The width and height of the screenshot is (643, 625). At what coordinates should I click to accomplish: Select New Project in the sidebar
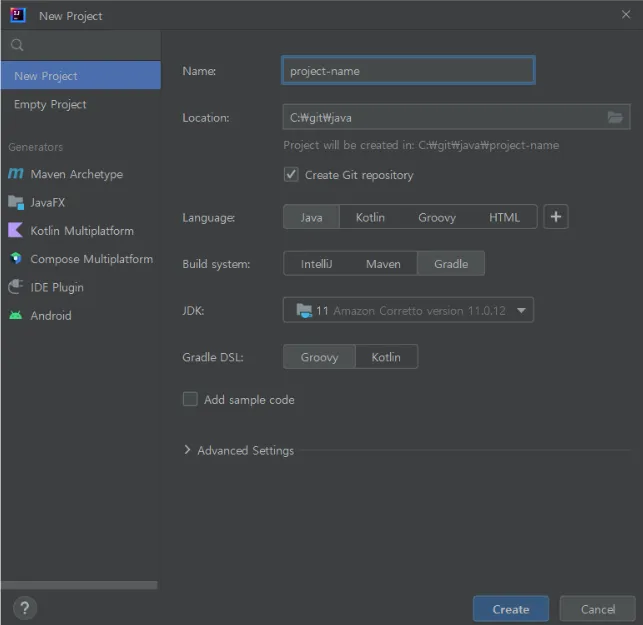coord(81,75)
